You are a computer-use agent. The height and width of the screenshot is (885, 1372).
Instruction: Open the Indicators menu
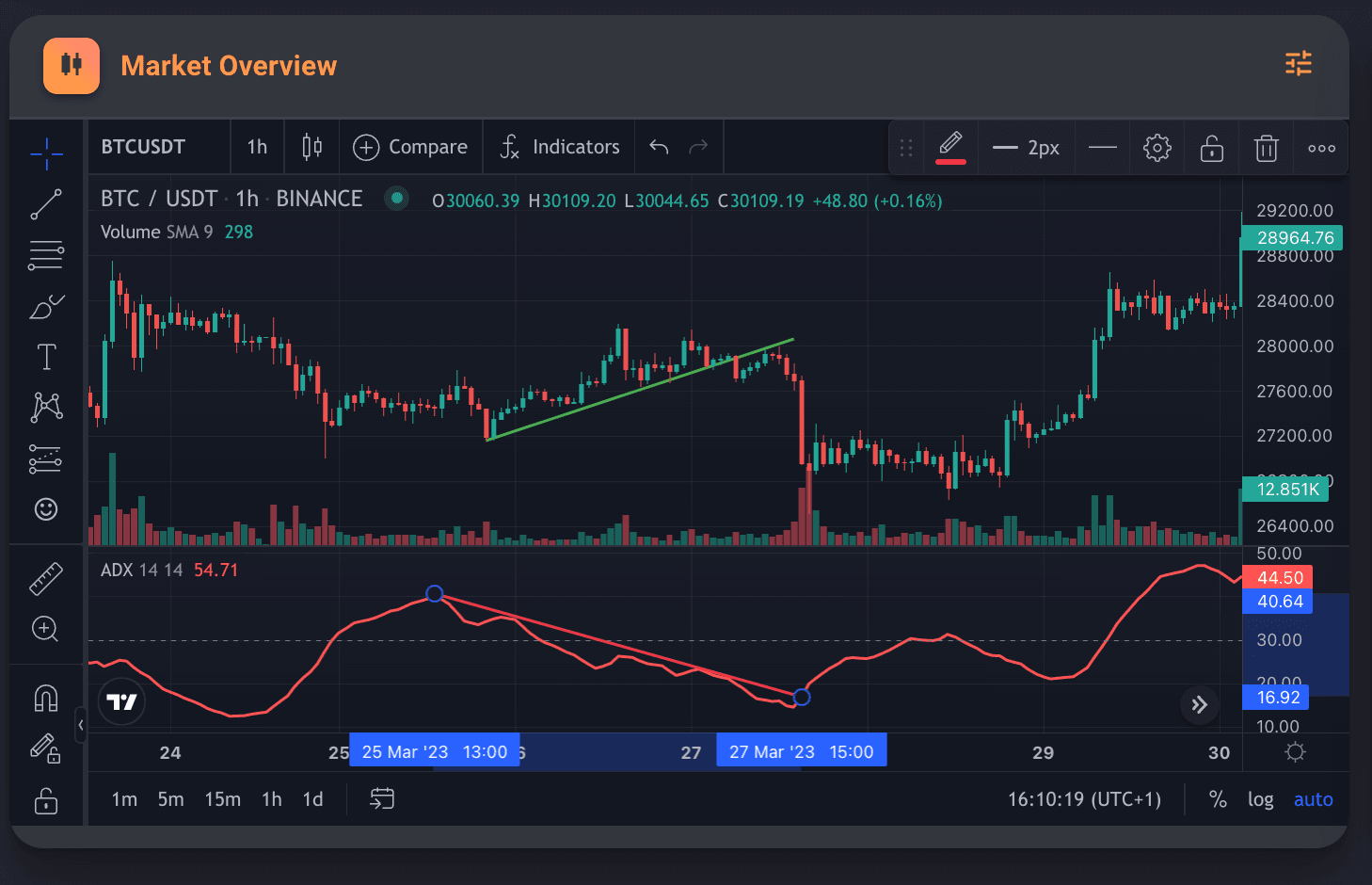tap(559, 147)
